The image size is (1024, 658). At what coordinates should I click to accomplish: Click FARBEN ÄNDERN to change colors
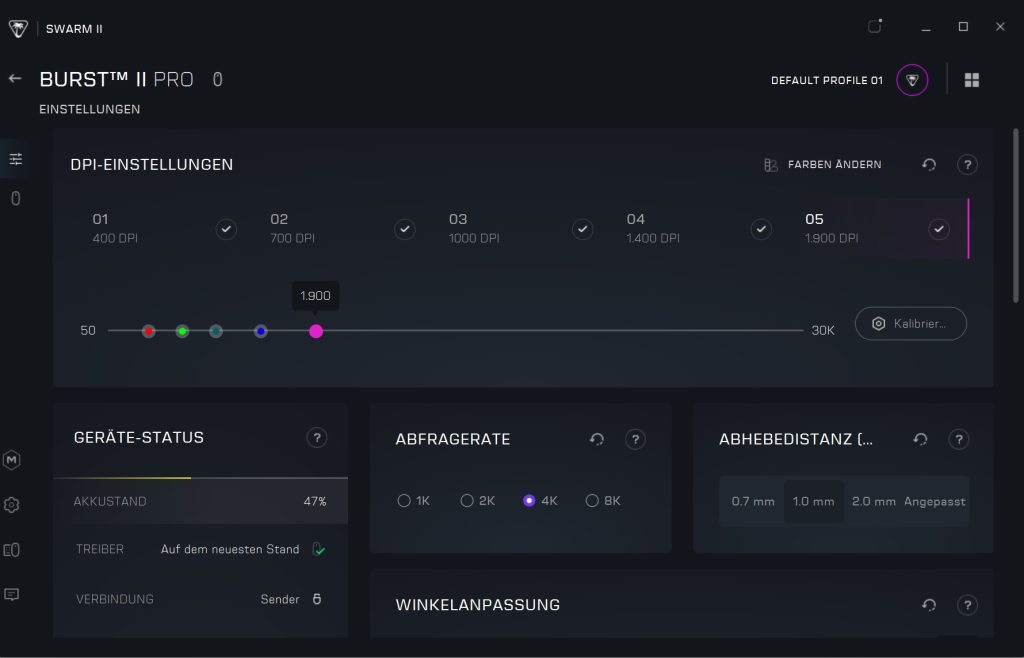point(823,165)
